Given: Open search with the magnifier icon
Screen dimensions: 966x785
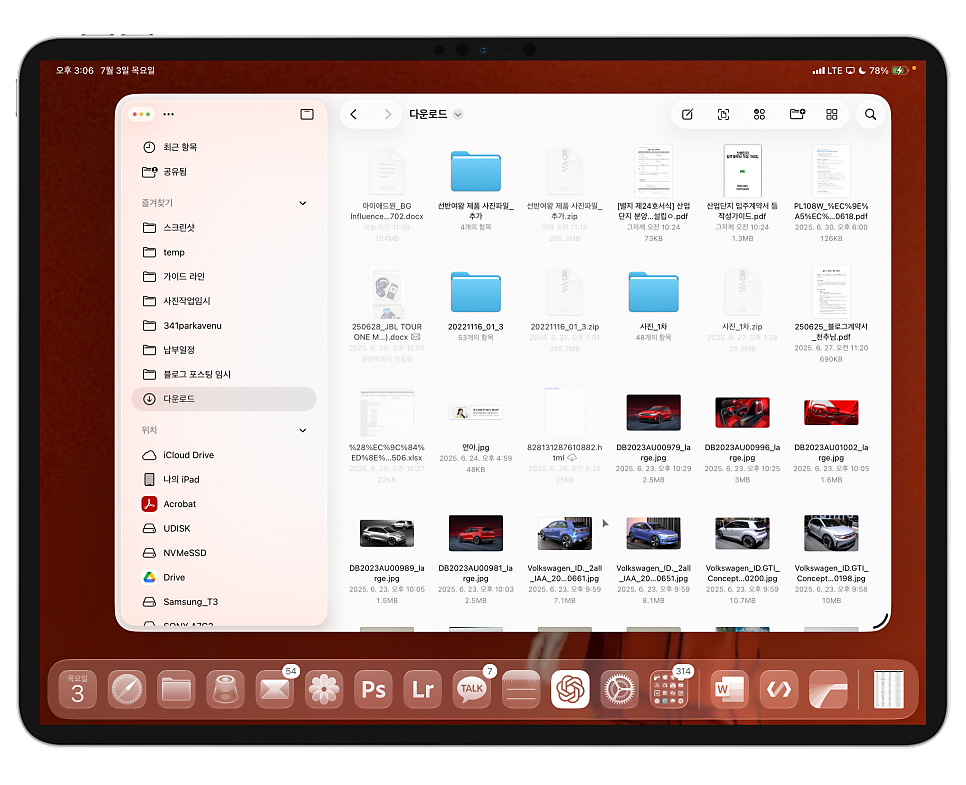Looking at the screenshot, I should [871, 114].
